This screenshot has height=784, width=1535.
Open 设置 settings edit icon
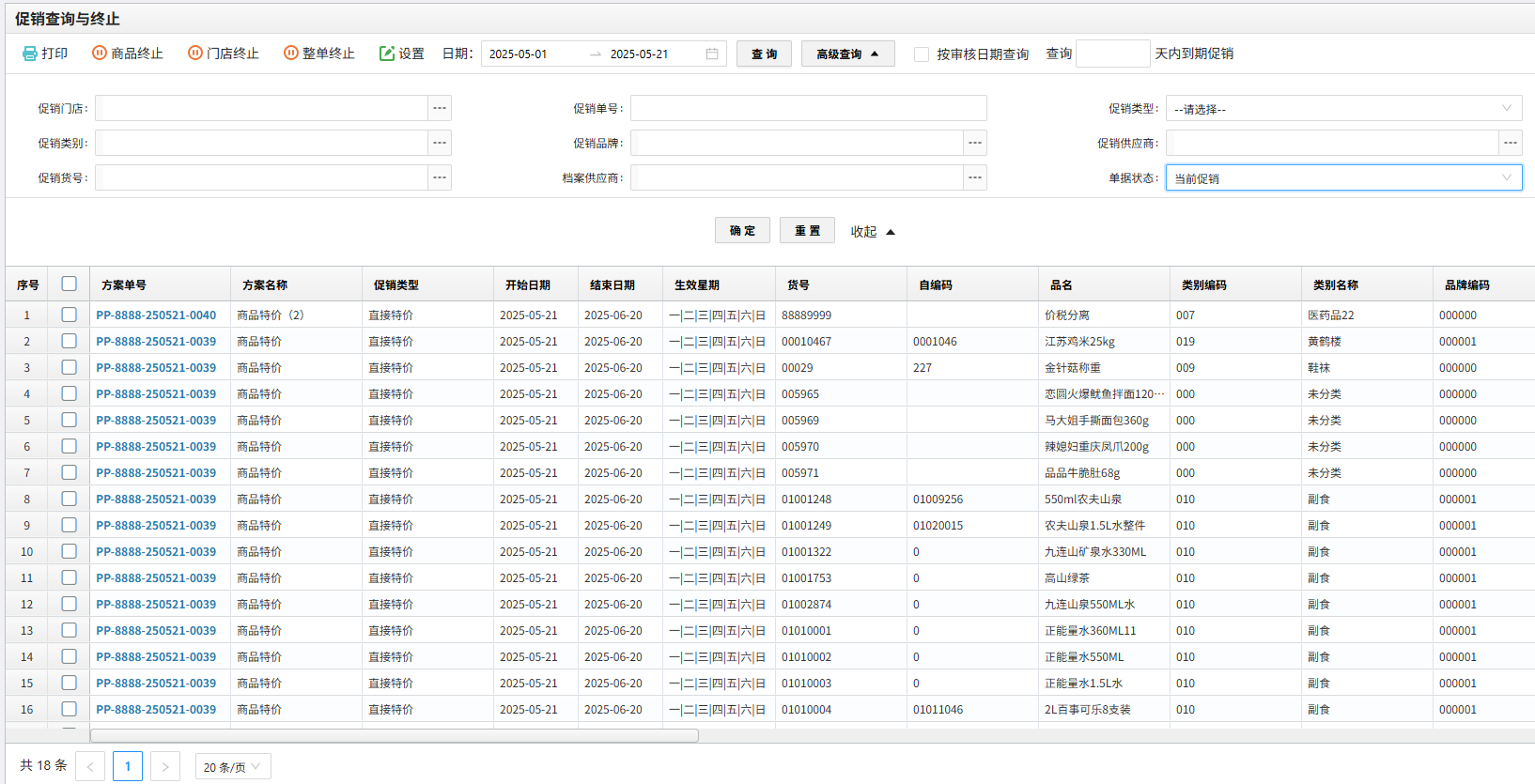click(386, 54)
